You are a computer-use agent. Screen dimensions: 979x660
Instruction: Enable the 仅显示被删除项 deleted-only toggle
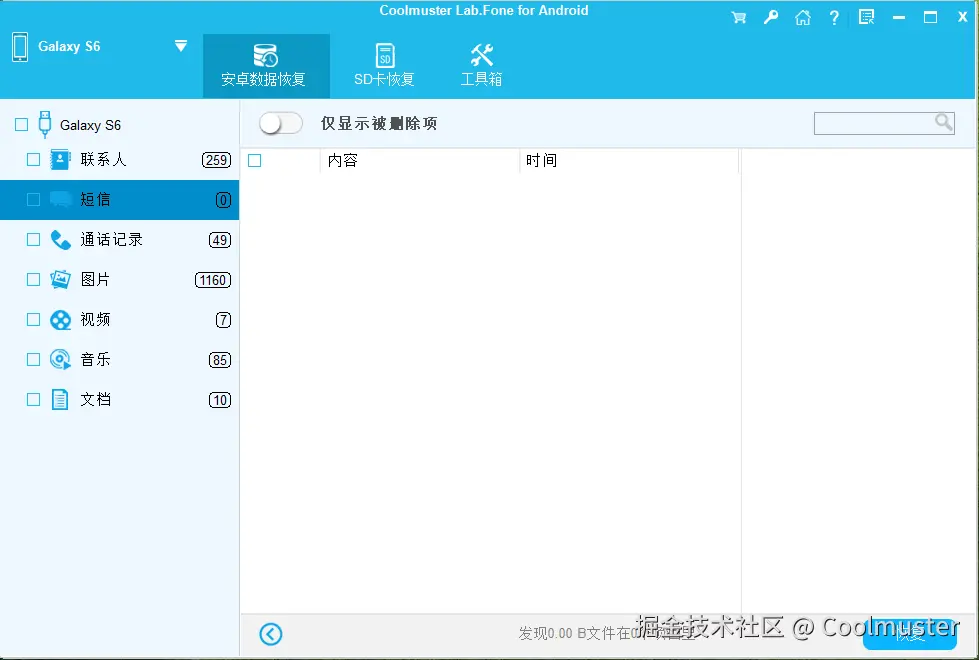[x=280, y=122]
